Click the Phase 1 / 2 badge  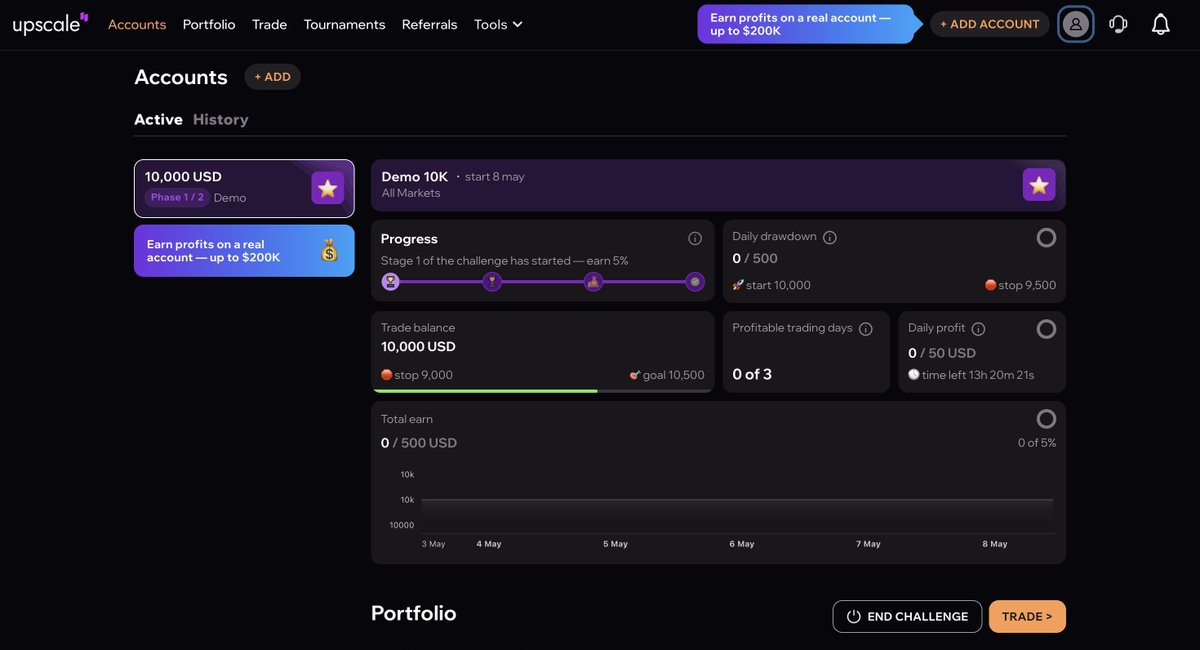coord(177,198)
